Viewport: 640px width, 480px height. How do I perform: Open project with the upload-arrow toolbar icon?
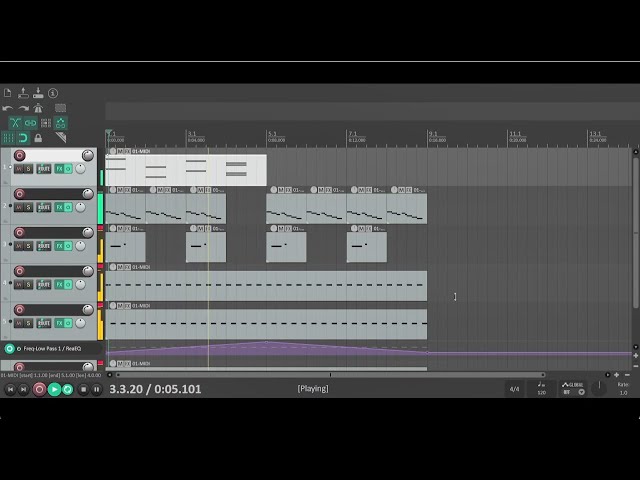(x=23, y=93)
